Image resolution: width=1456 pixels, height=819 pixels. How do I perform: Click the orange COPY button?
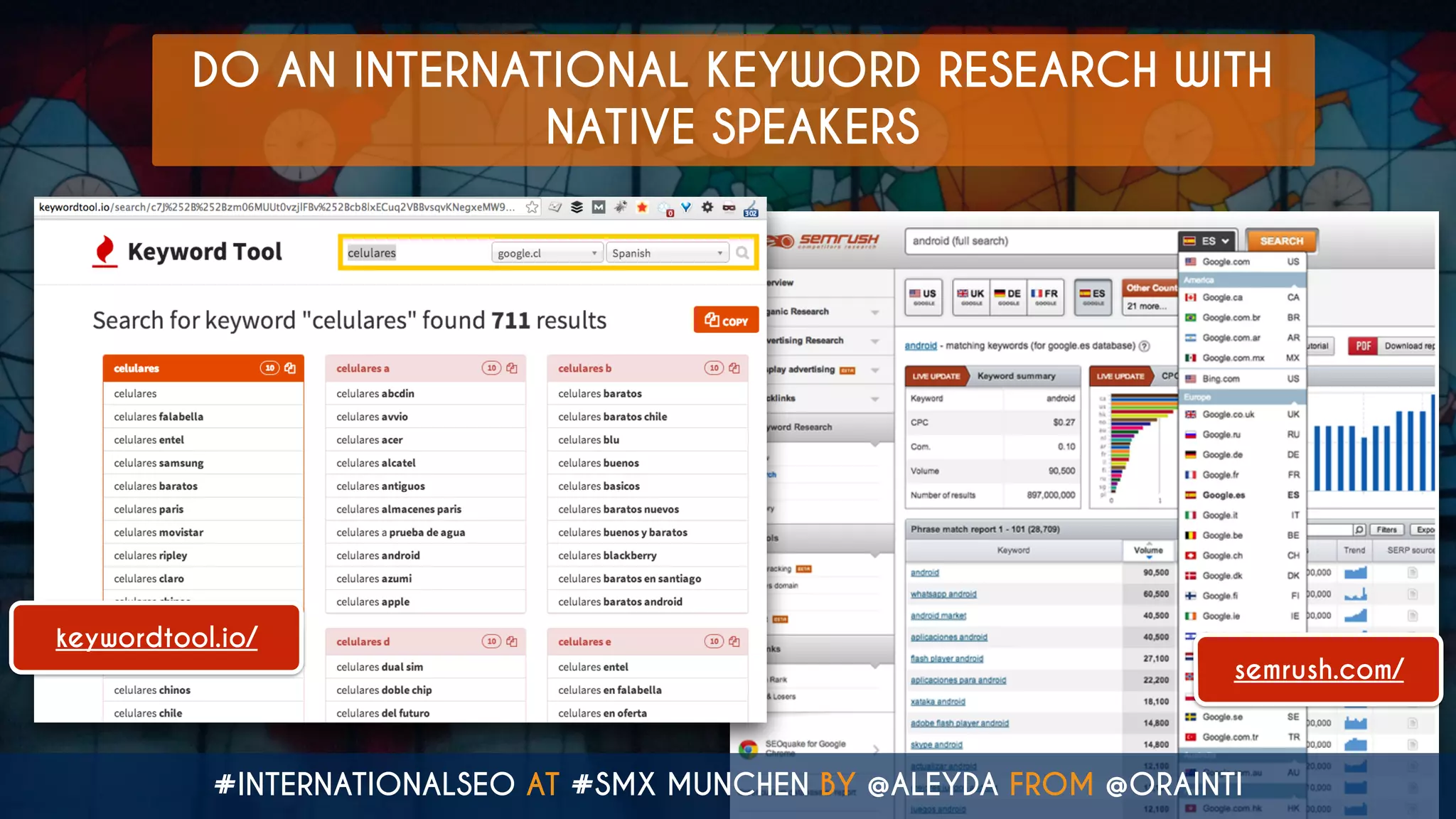coord(726,321)
